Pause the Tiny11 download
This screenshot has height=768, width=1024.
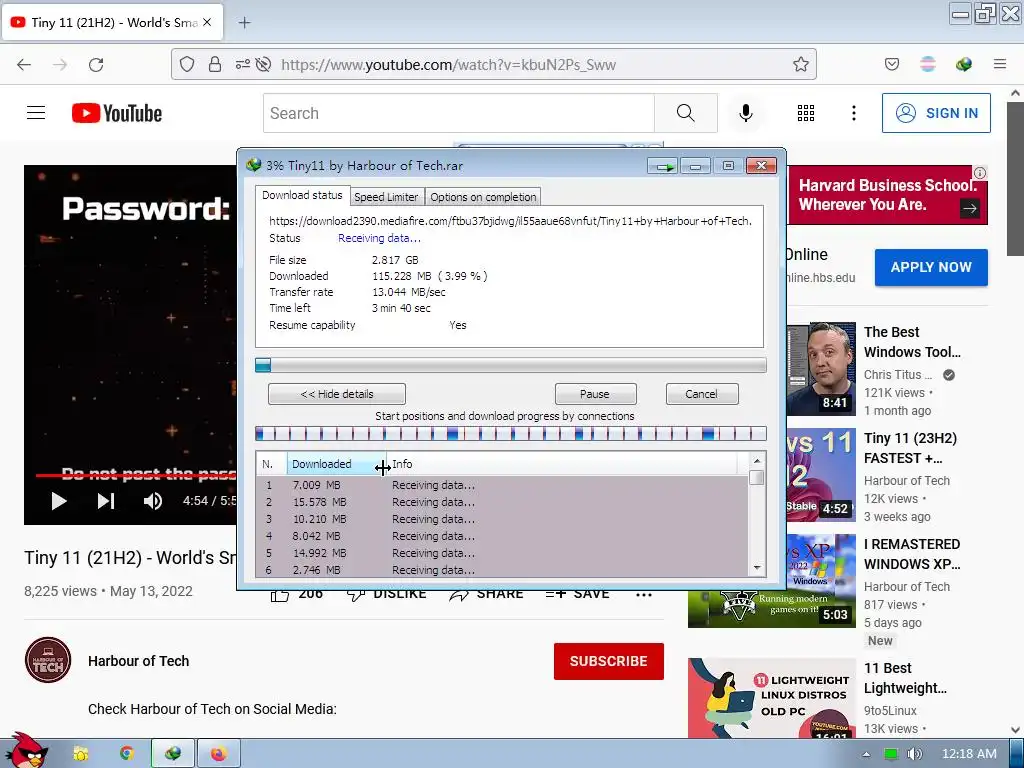[595, 394]
